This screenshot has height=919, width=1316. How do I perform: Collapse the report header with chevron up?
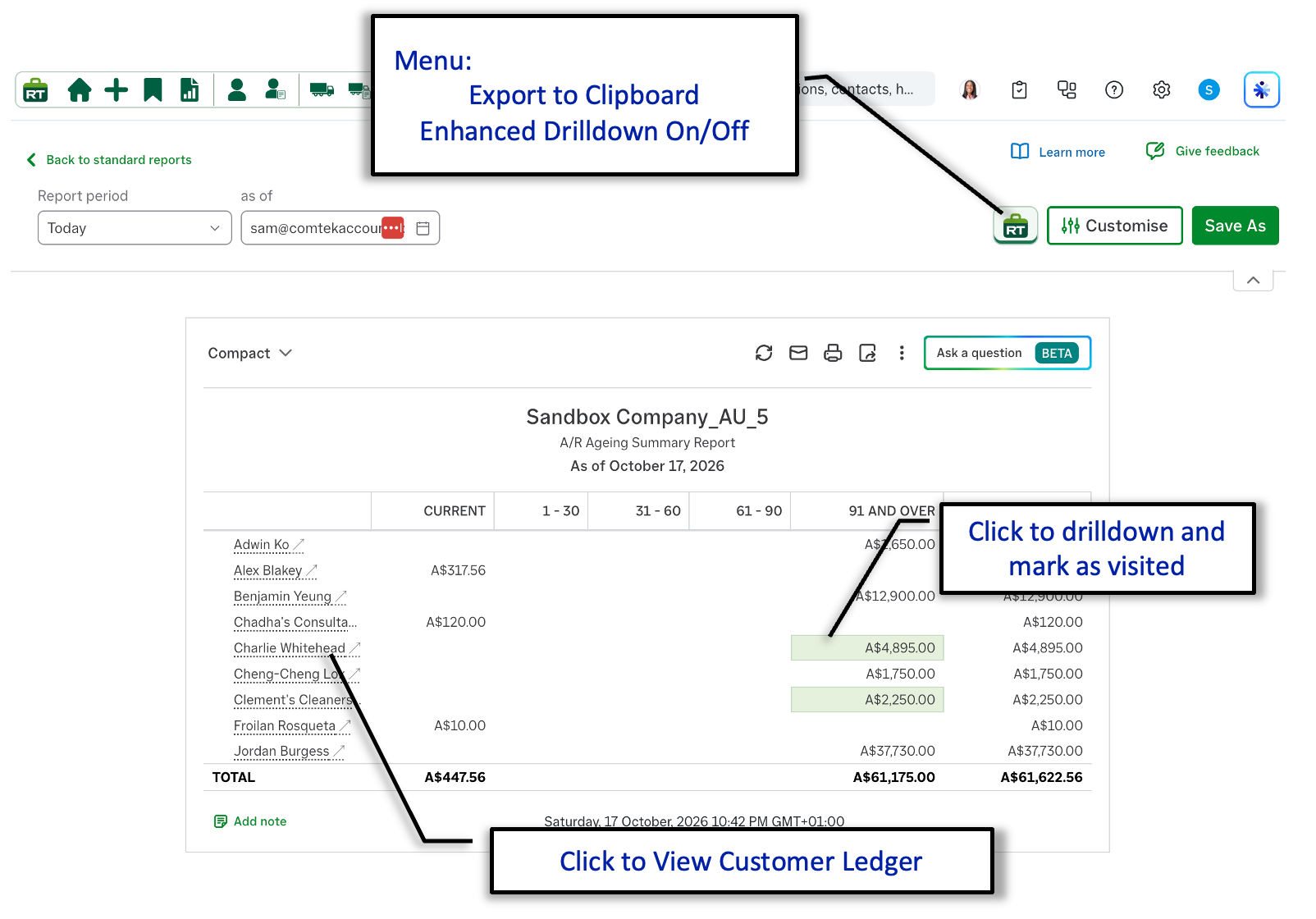pyautogui.click(x=1253, y=280)
